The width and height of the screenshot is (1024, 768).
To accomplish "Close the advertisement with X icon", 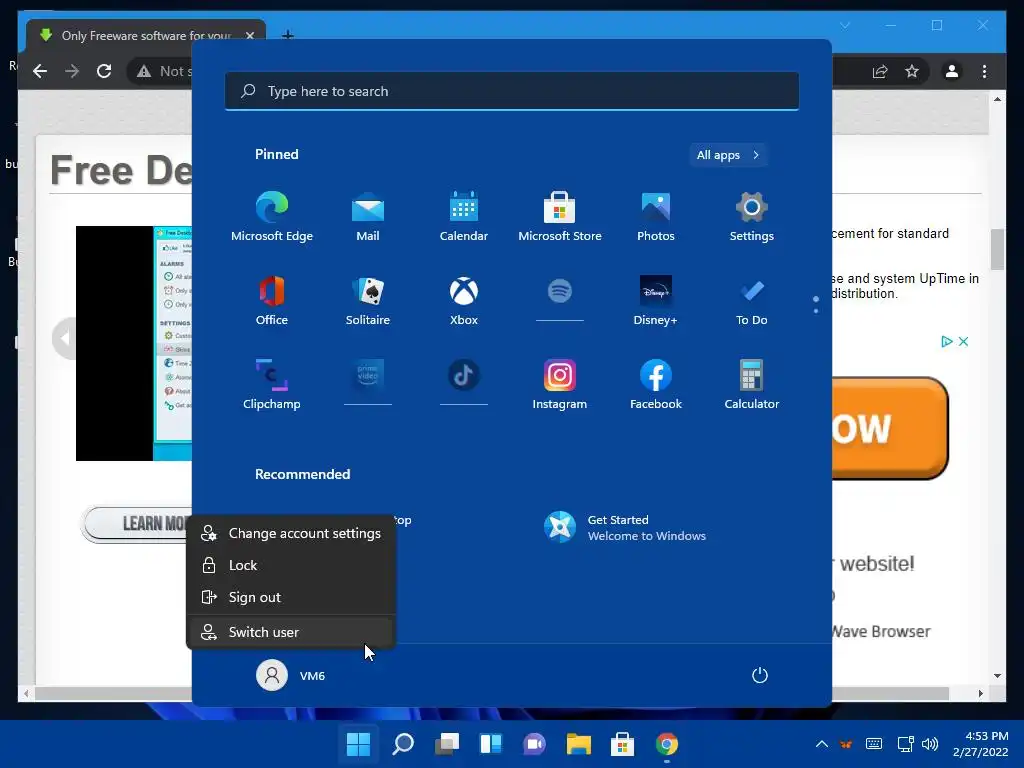I will click(x=963, y=341).
